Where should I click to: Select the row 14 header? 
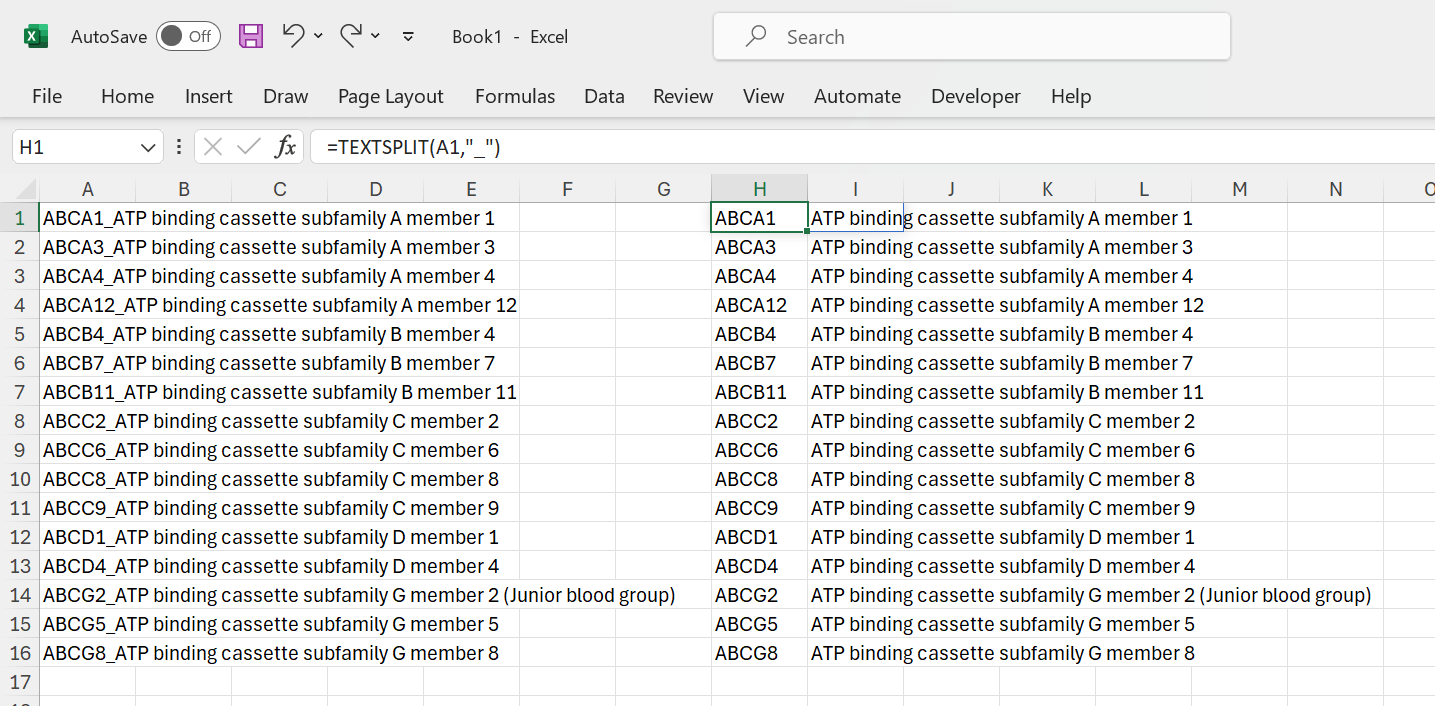pyautogui.click(x=20, y=595)
